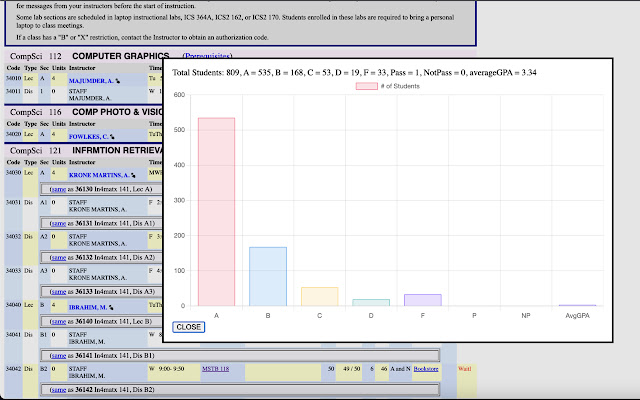Click the small icon beside MAJUMDER, A.
This screenshot has height=400, width=640.
pyautogui.click(x=118, y=81)
